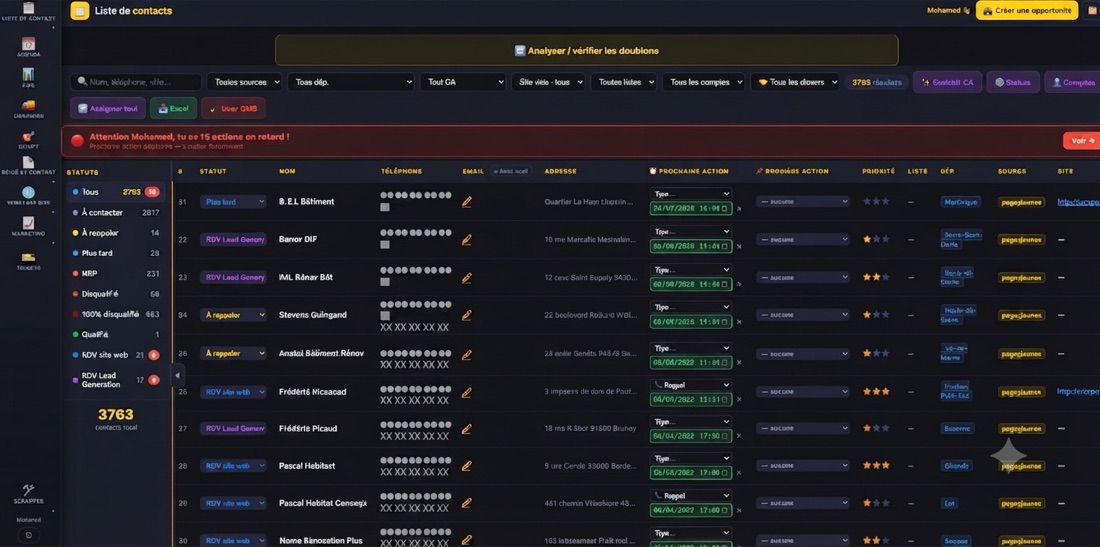
Task: Open the Scrapper tool in sidebar
Action: [x=28, y=494]
